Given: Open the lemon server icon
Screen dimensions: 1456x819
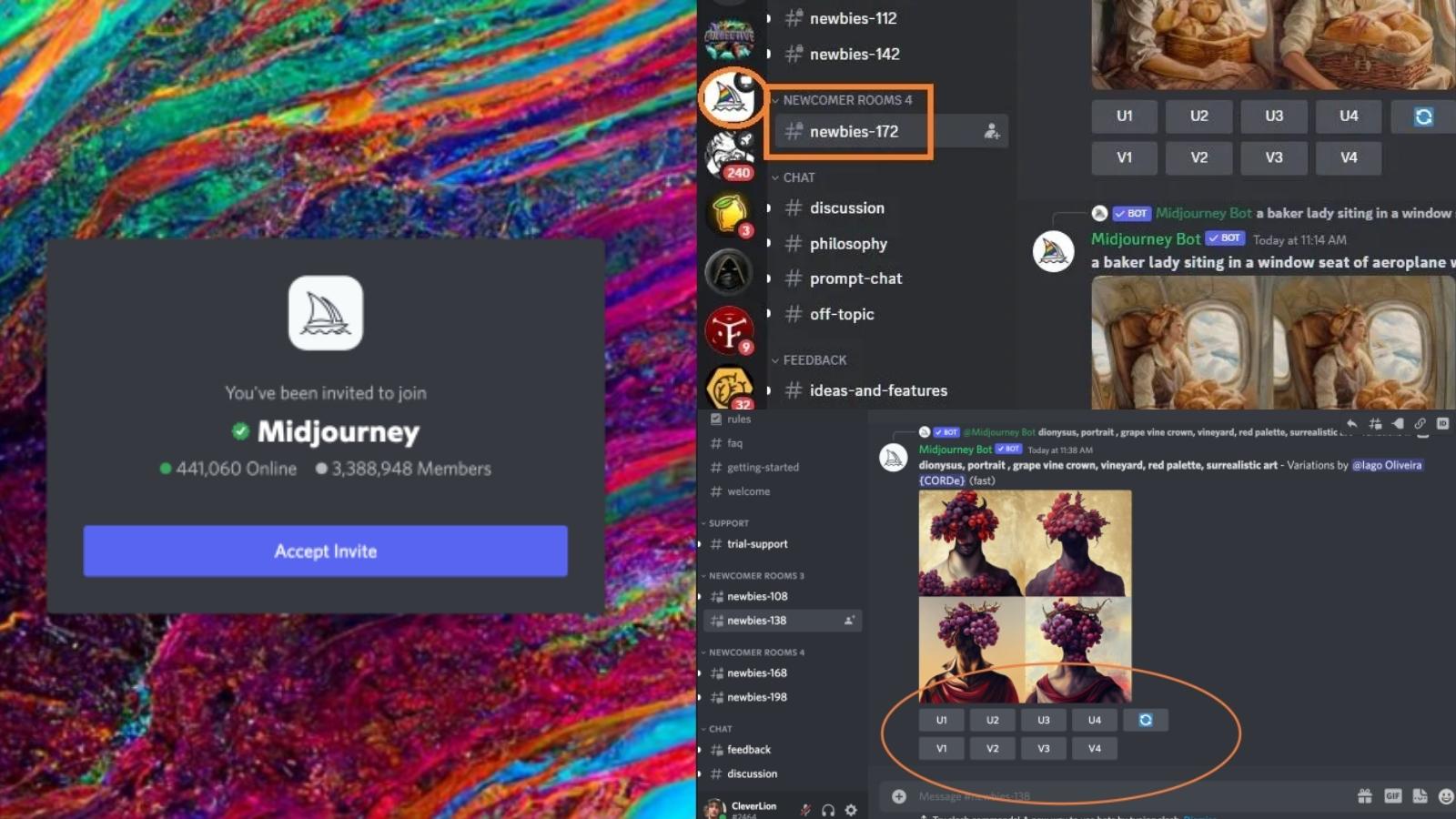Looking at the screenshot, I should click(729, 213).
